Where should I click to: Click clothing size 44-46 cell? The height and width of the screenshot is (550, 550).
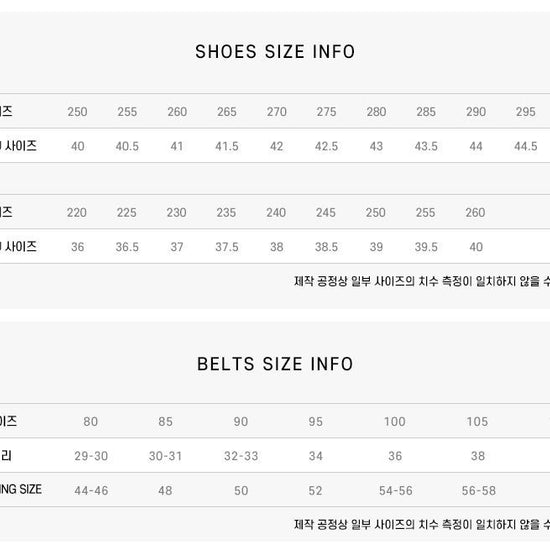[91, 490]
